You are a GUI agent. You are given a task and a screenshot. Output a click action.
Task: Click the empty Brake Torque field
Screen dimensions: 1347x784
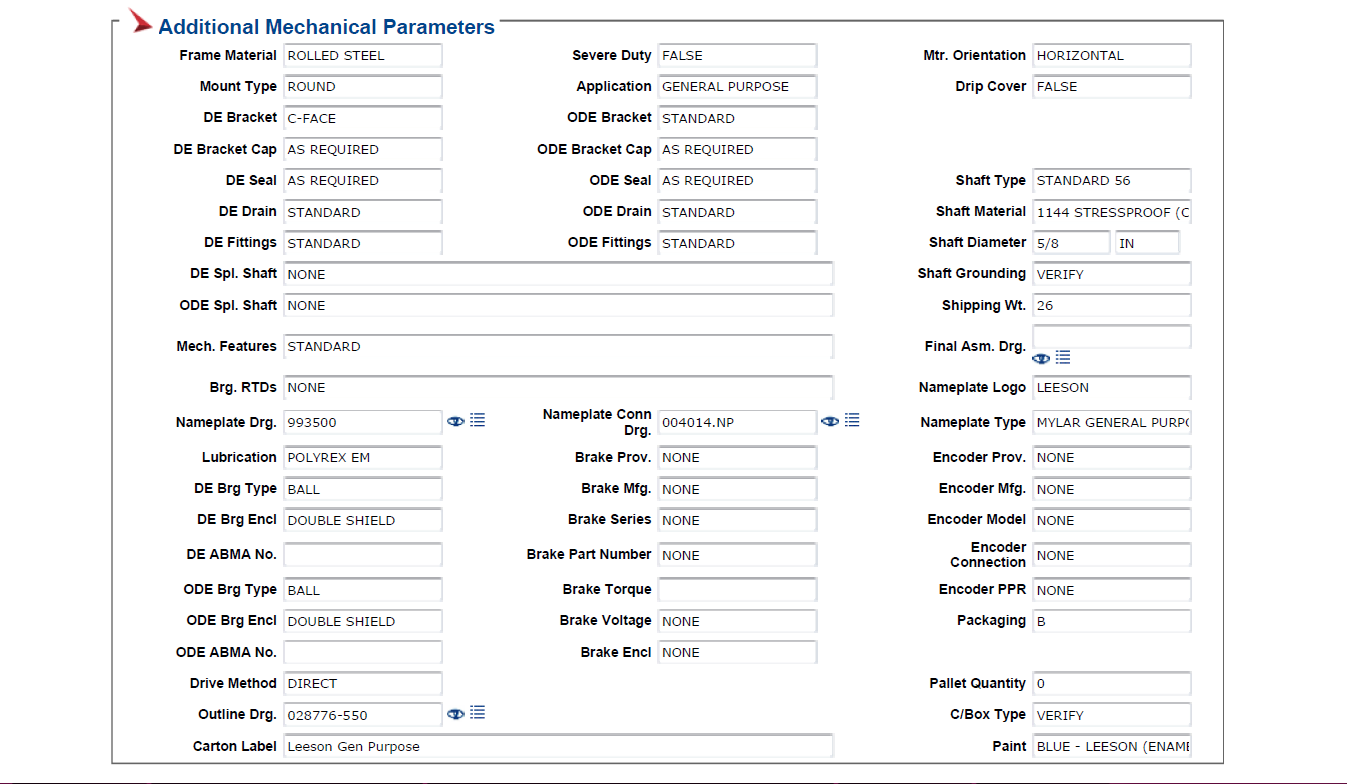pos(737,590)
